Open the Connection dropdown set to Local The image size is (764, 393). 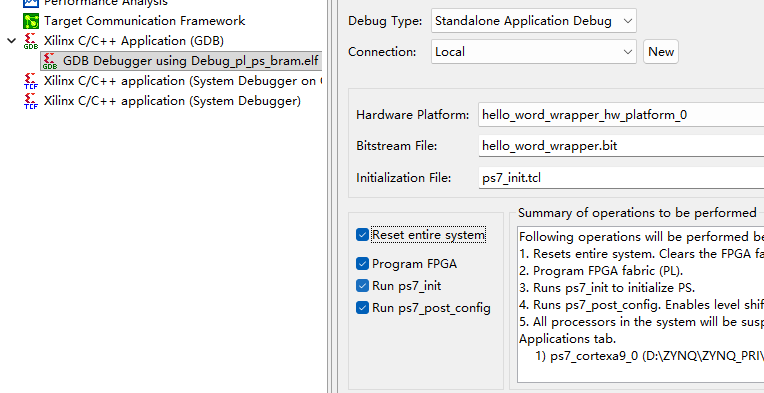(x=534, y=52)
